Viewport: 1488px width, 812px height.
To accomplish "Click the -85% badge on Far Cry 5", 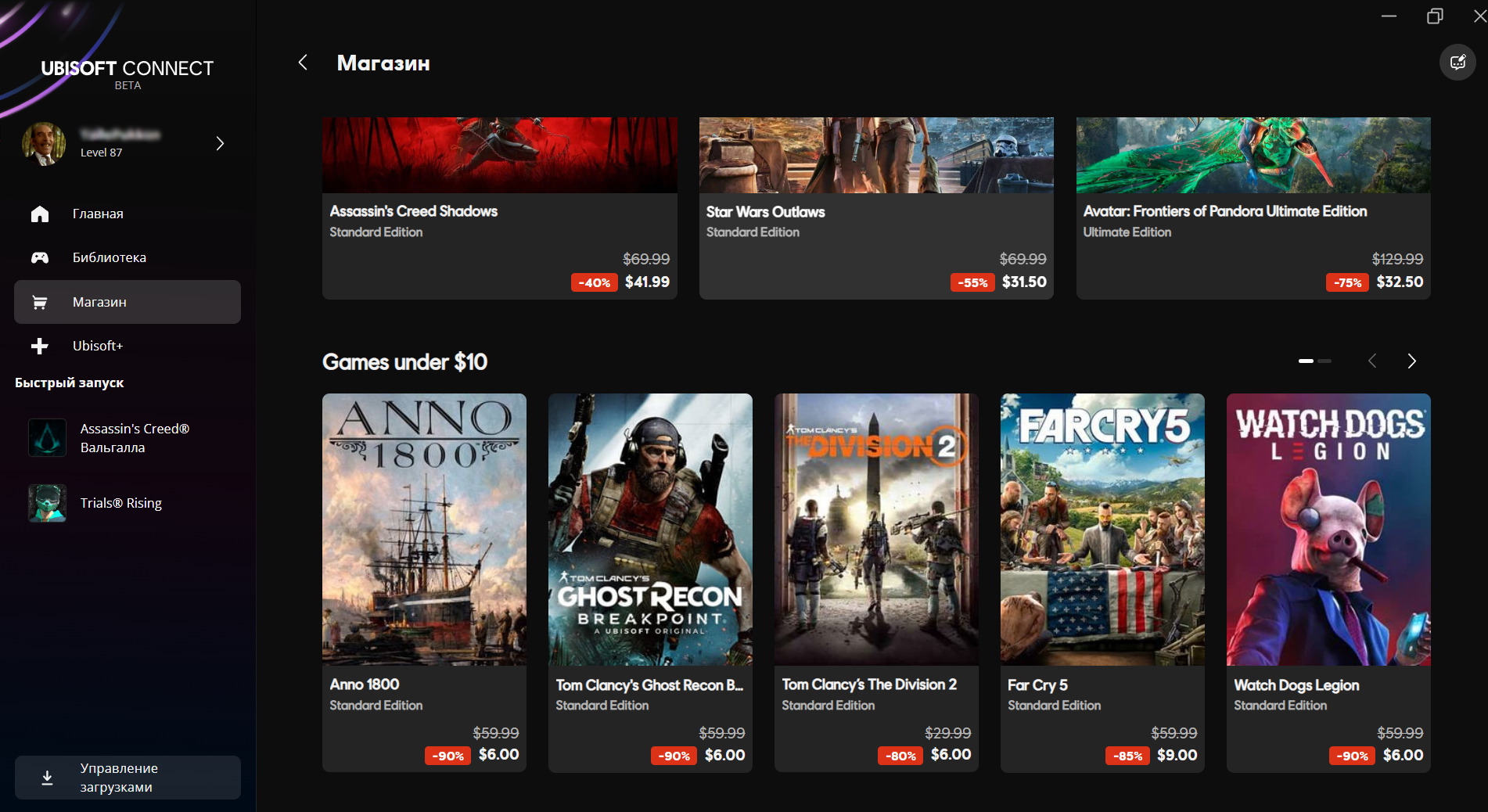I will 1128,756.
